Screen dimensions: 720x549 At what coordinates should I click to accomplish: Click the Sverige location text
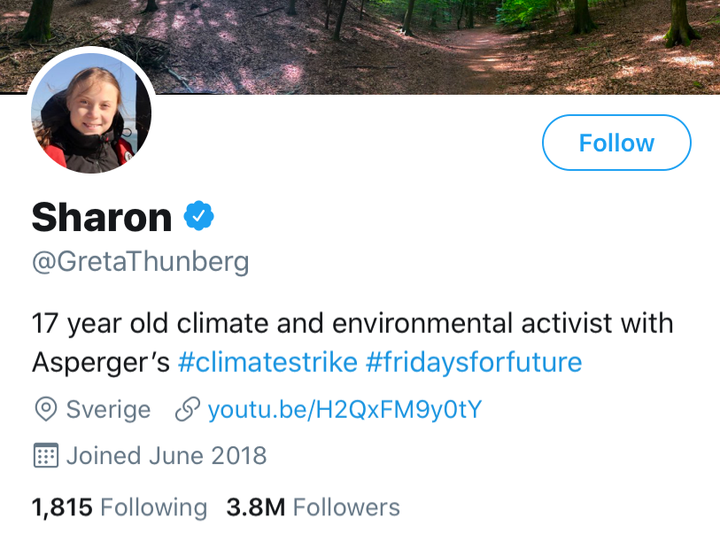pos(108,409)
